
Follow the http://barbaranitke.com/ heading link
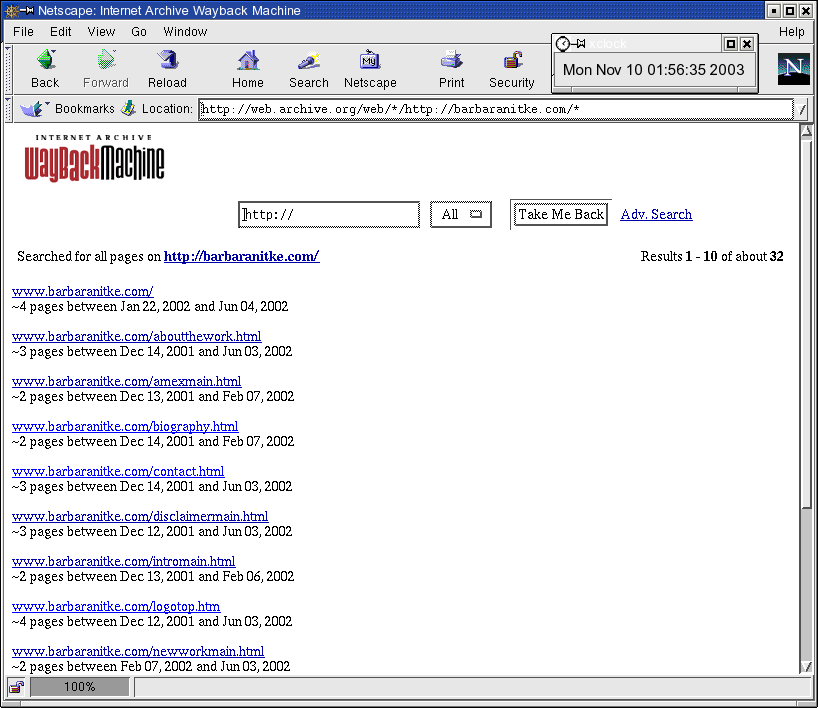coord(242,256)
